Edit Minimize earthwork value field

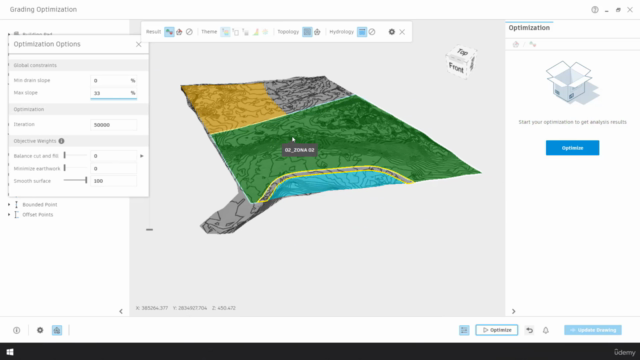click(x=113, y=169)
